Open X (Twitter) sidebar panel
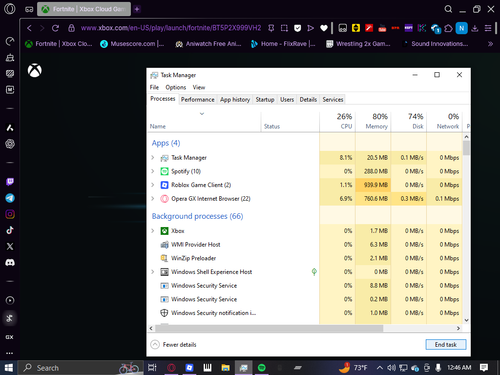 click(10, 246)
